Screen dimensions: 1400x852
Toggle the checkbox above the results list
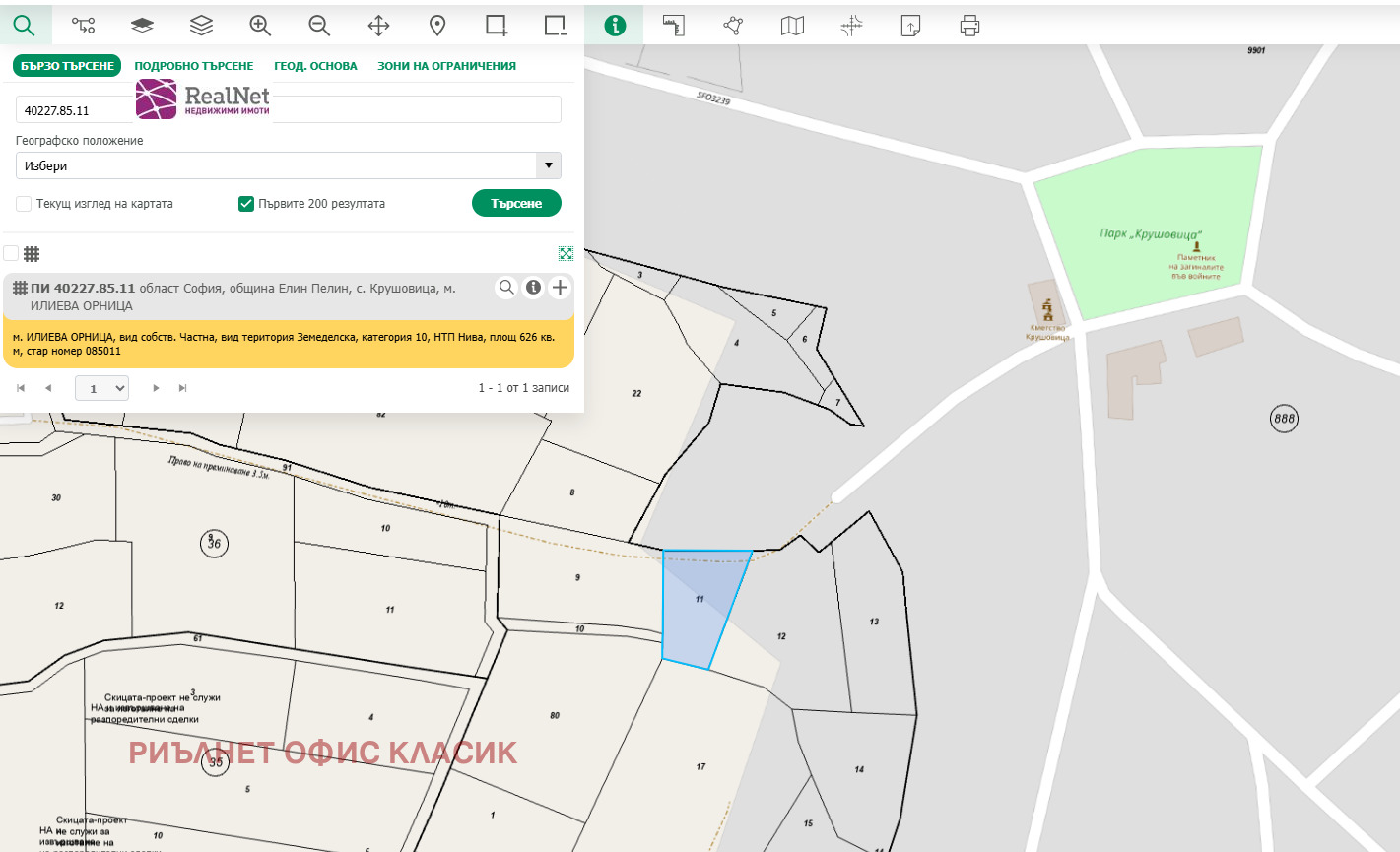(x=11, y=253)
